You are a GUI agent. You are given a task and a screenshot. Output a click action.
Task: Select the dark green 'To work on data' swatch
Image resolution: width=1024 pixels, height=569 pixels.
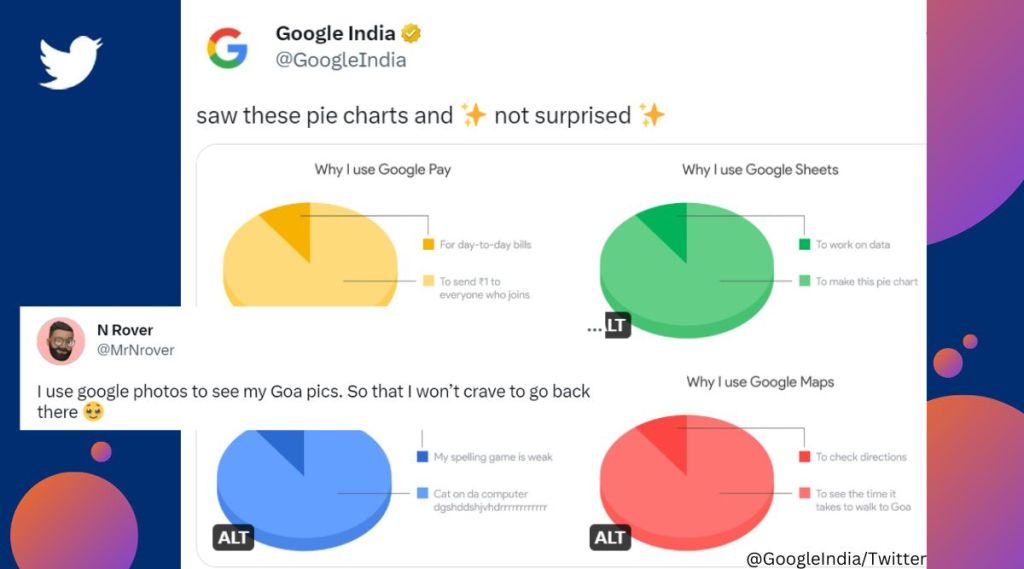805,244
